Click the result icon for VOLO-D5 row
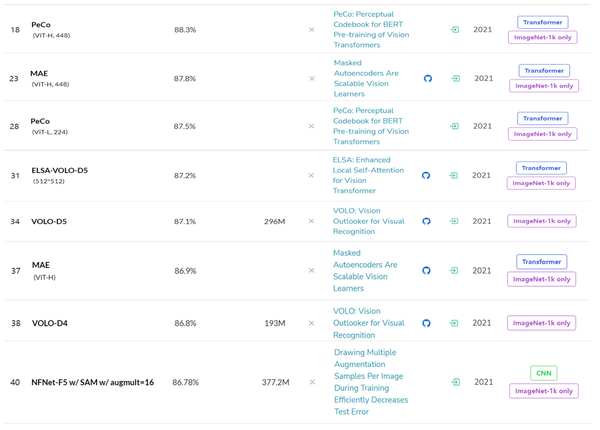 coord(455,221)
